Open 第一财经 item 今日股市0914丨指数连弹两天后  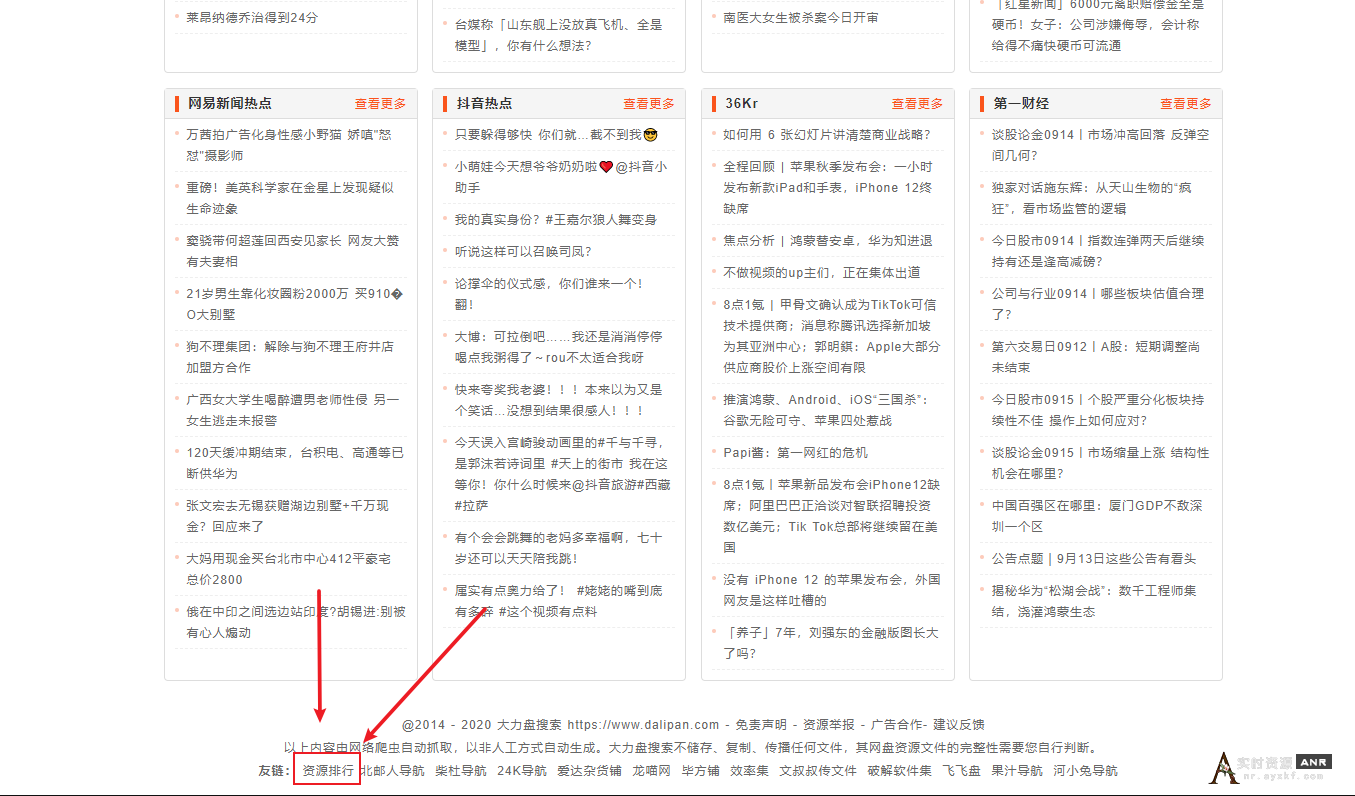pos(1098,251)
